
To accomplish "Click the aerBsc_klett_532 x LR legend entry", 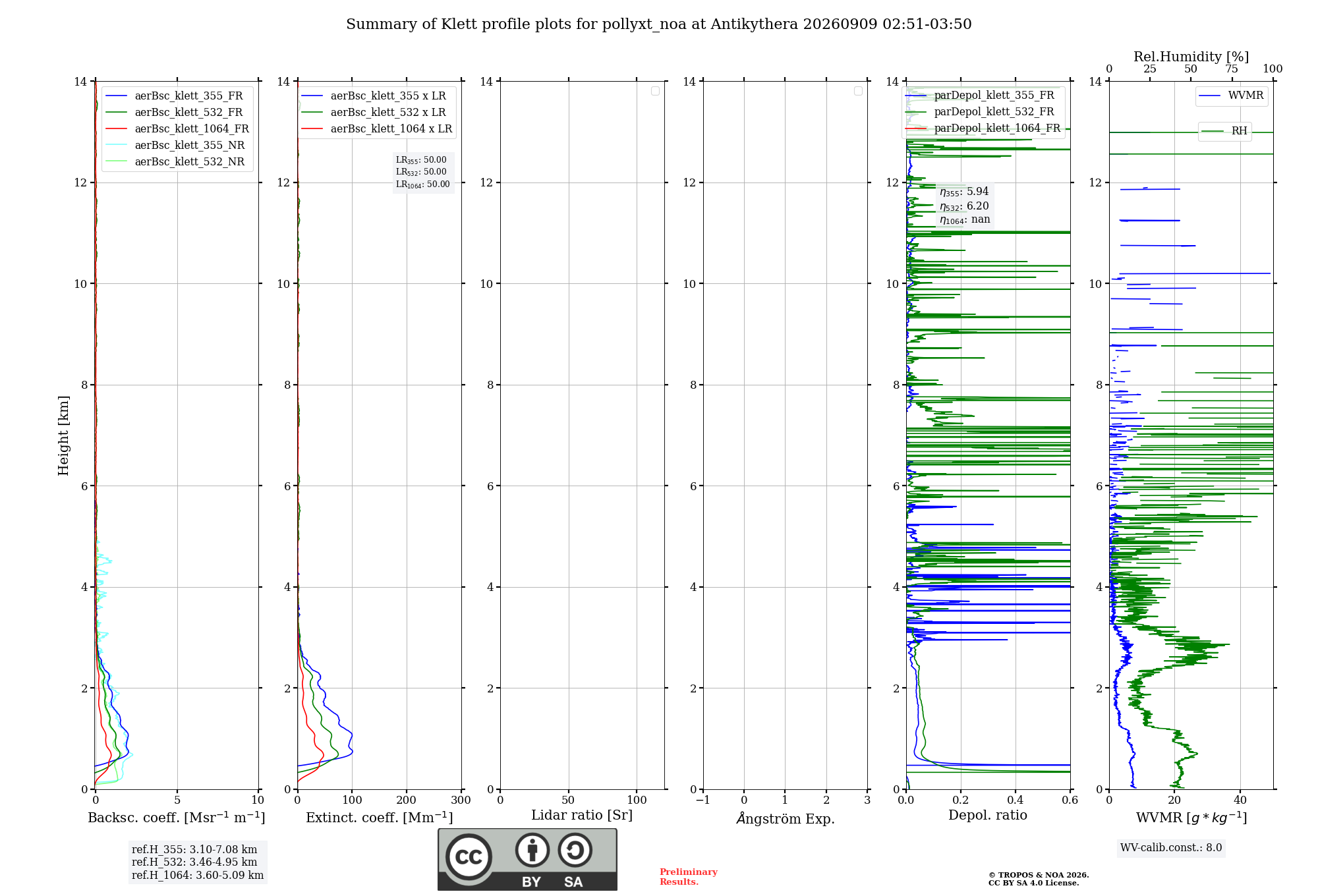I will tap(374, 112).
